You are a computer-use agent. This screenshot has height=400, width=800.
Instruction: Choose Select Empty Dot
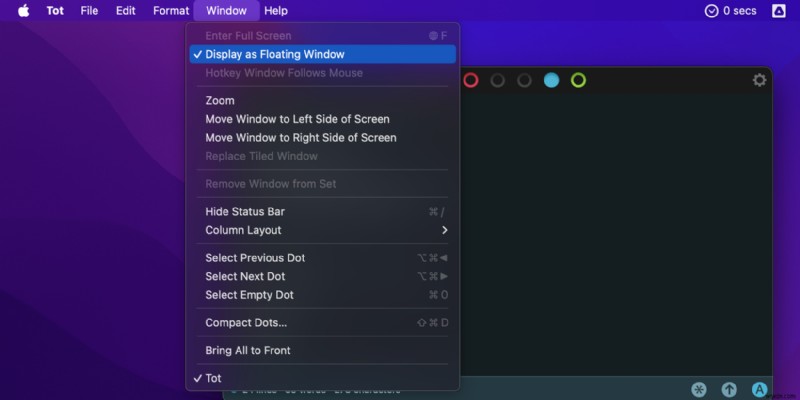pyautogui.click(x=322, y=295)
